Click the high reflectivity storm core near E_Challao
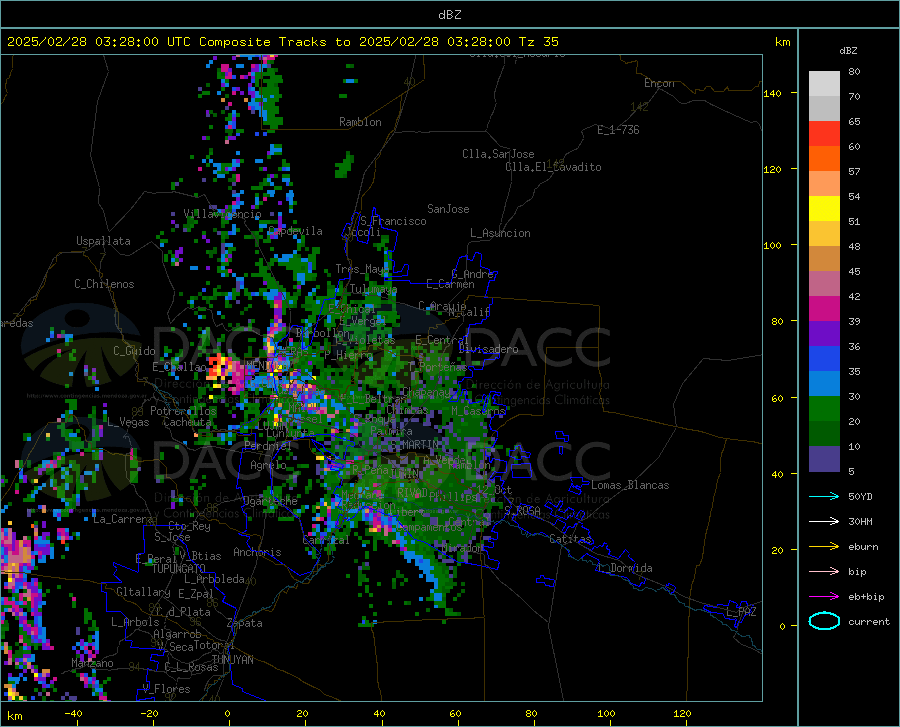900x727 pixels. tap(219, 367)
